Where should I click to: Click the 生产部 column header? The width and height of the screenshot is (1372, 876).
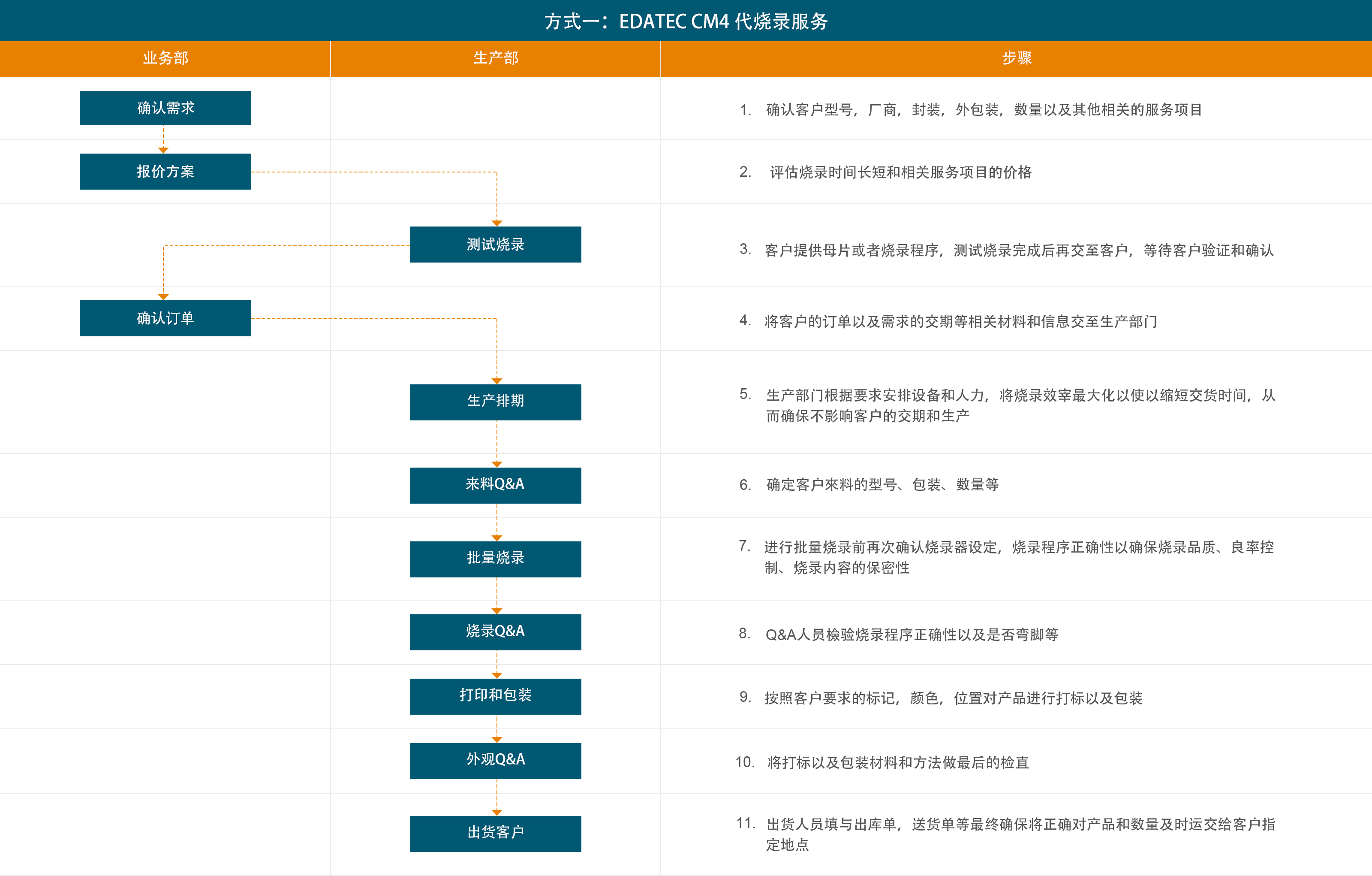[495, 58]
